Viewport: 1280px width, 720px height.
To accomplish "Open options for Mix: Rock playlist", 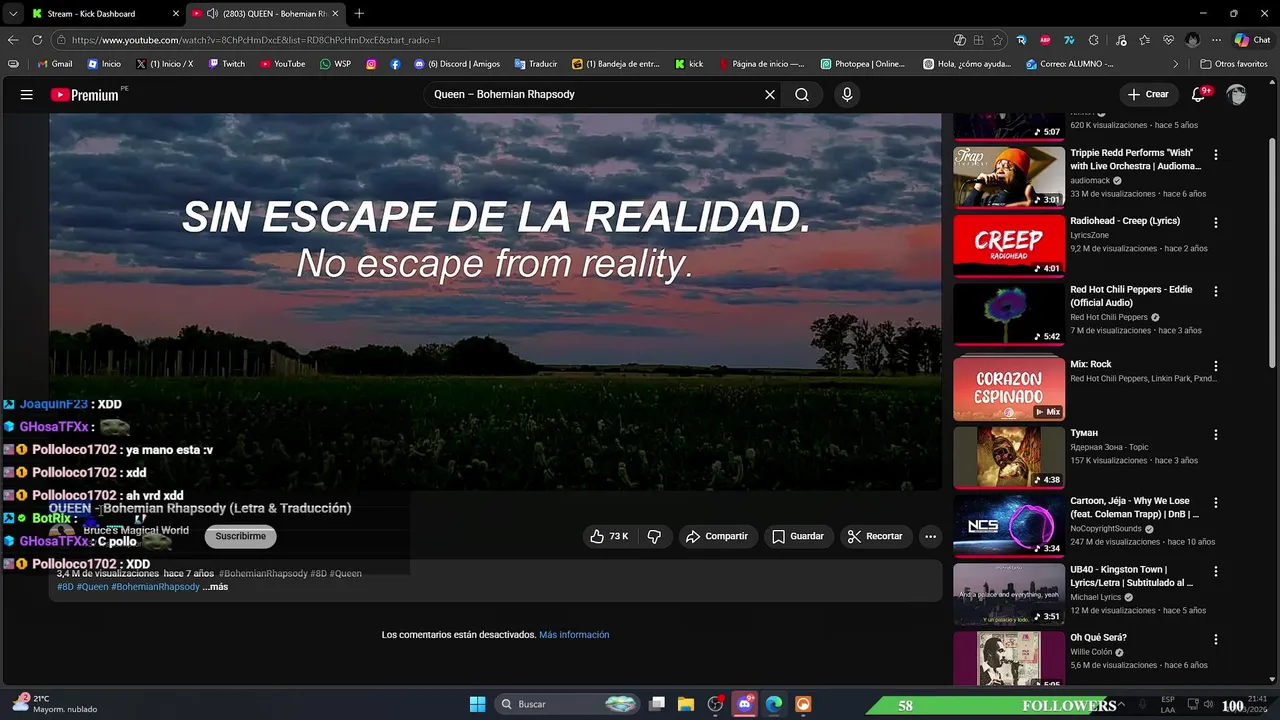I will tap(1216, 366).
